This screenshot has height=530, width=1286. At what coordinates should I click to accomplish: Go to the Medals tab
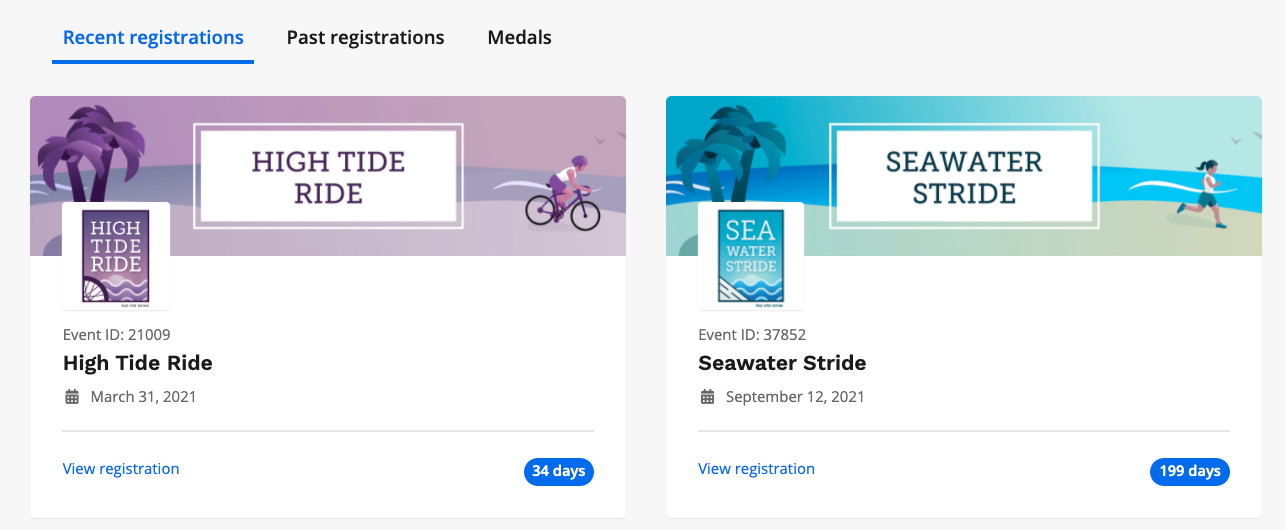519,38
